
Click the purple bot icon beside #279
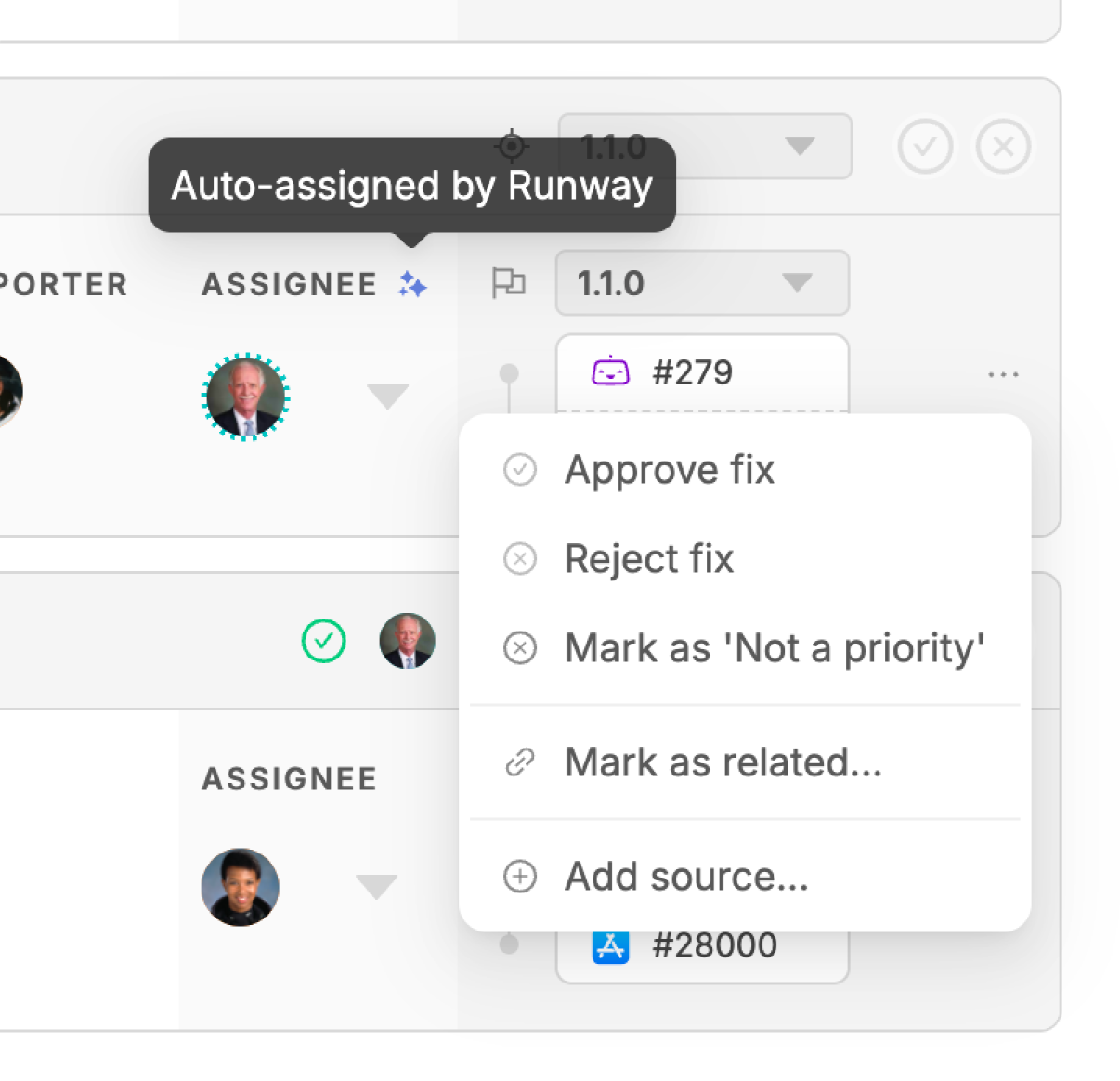[x=610, y=372]
